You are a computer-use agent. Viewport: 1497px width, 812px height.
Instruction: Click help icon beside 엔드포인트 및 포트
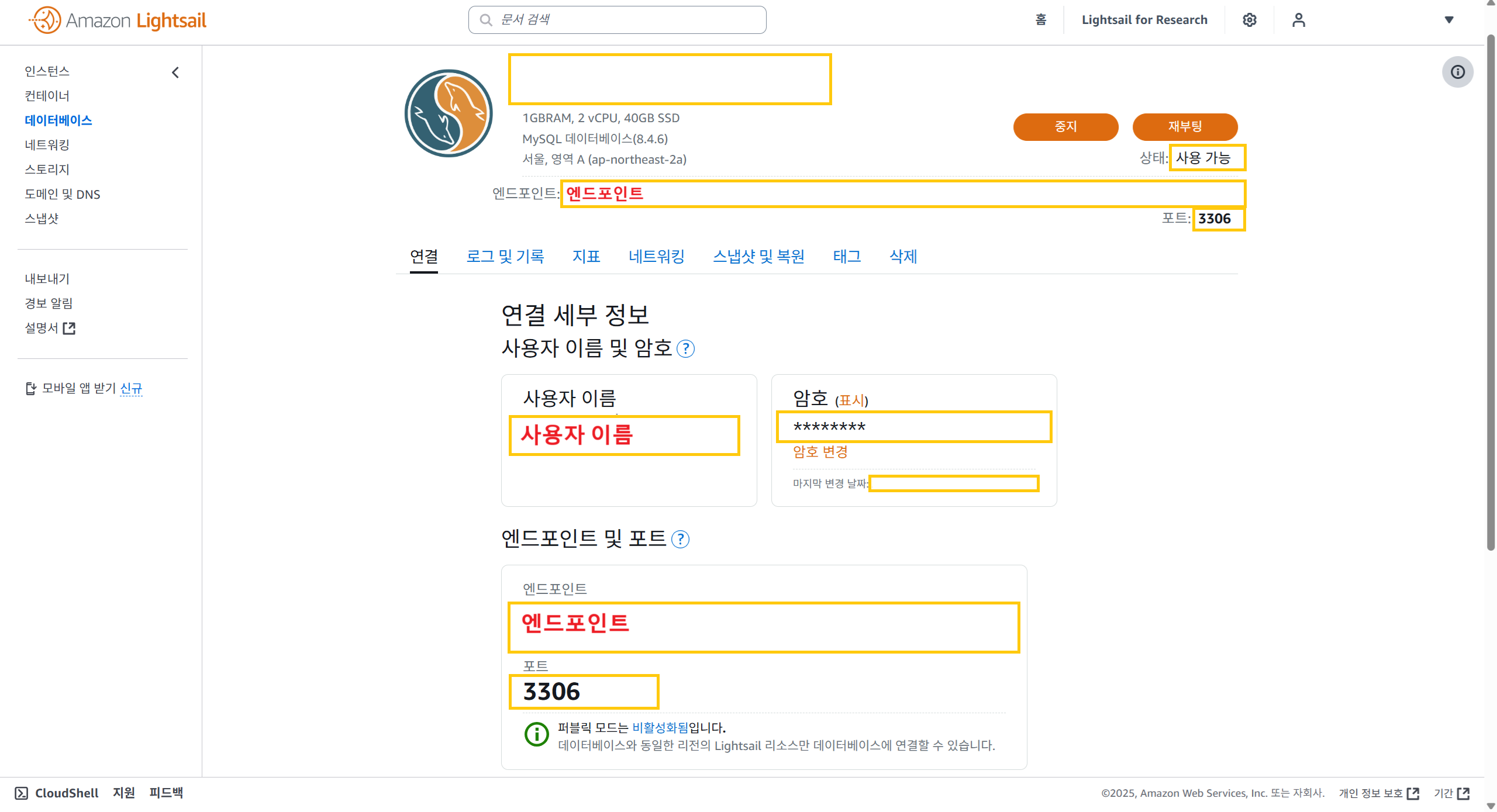(x=680, y=539)
